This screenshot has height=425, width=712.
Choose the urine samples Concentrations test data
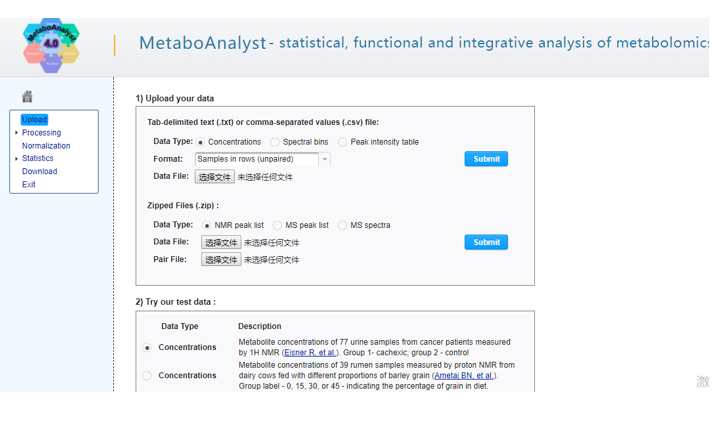[x=147, y=347]
